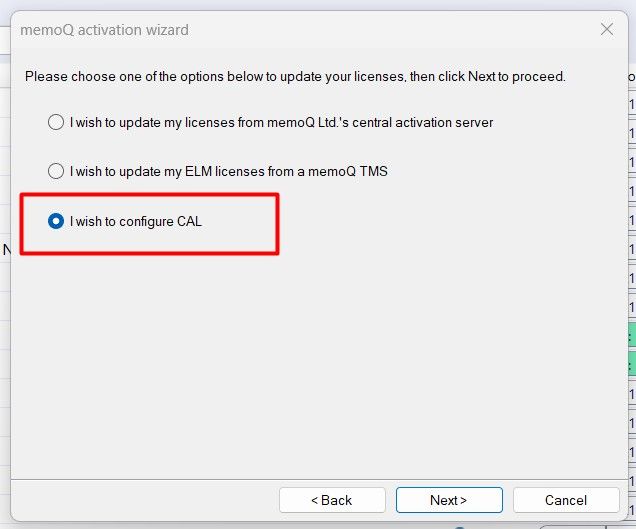The width and height of the screenshot is (636, 529).
Task: Click the 'I wish to configure CAL' label
Action: (135, 221)
